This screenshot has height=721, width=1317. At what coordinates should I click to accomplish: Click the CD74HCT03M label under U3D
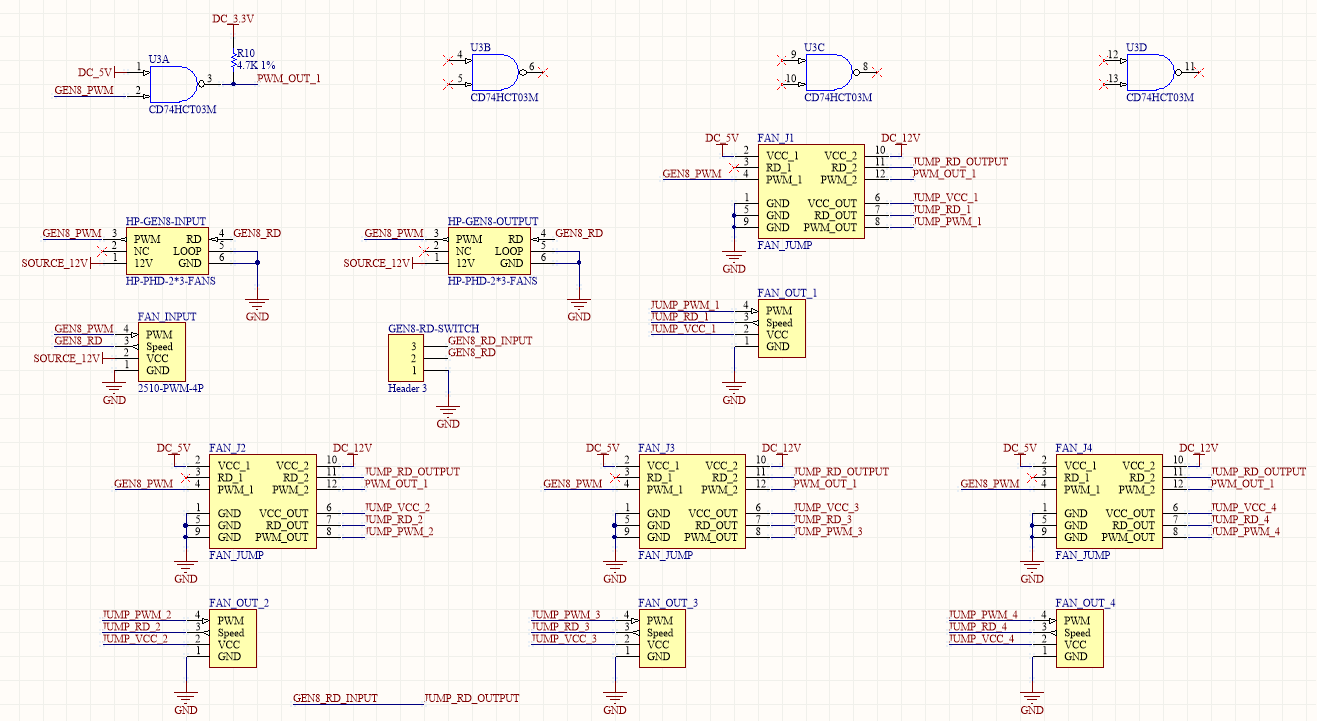pos(1160,98)
